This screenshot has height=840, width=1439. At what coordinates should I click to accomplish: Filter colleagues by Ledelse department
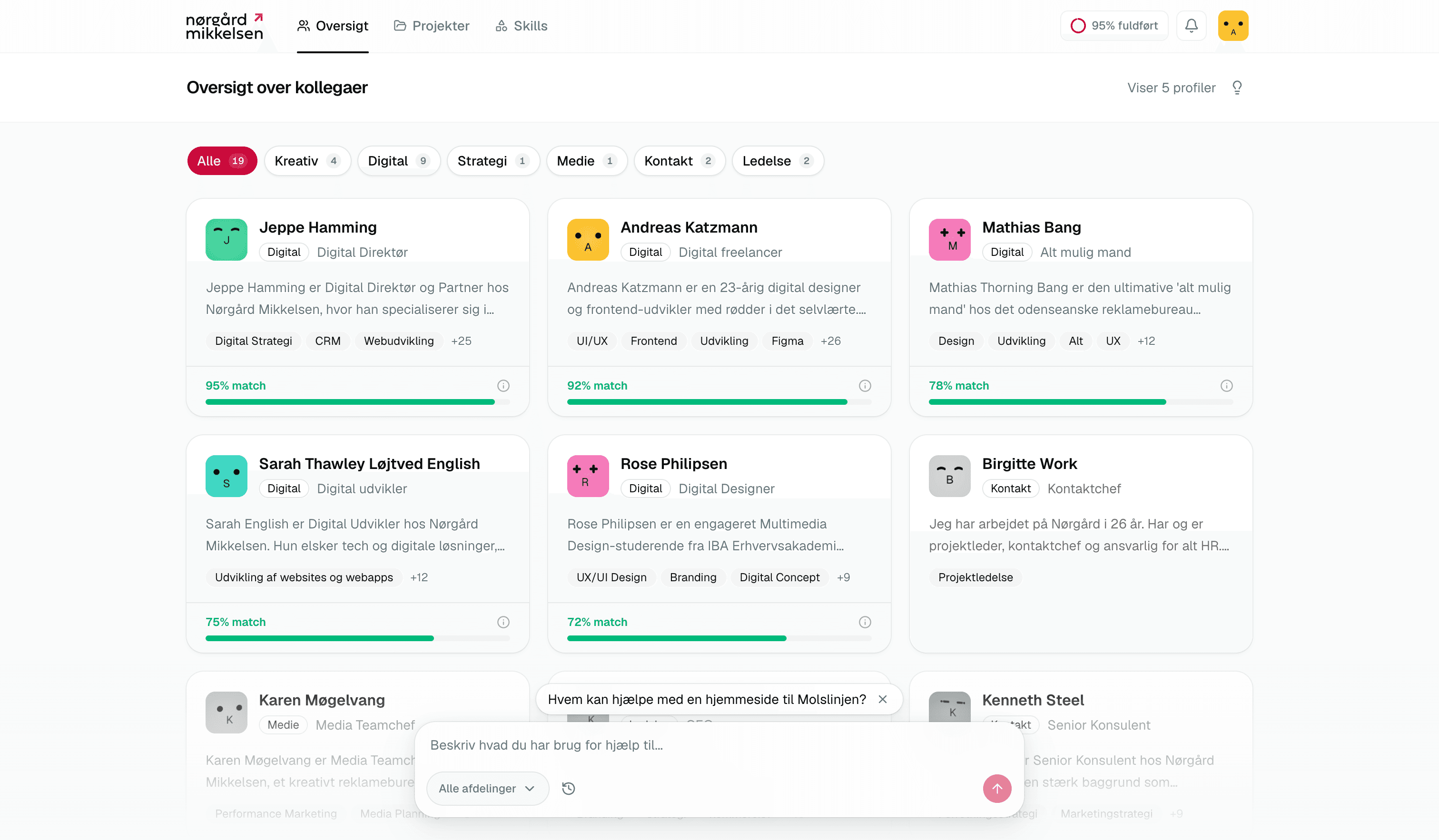[777, 161]
